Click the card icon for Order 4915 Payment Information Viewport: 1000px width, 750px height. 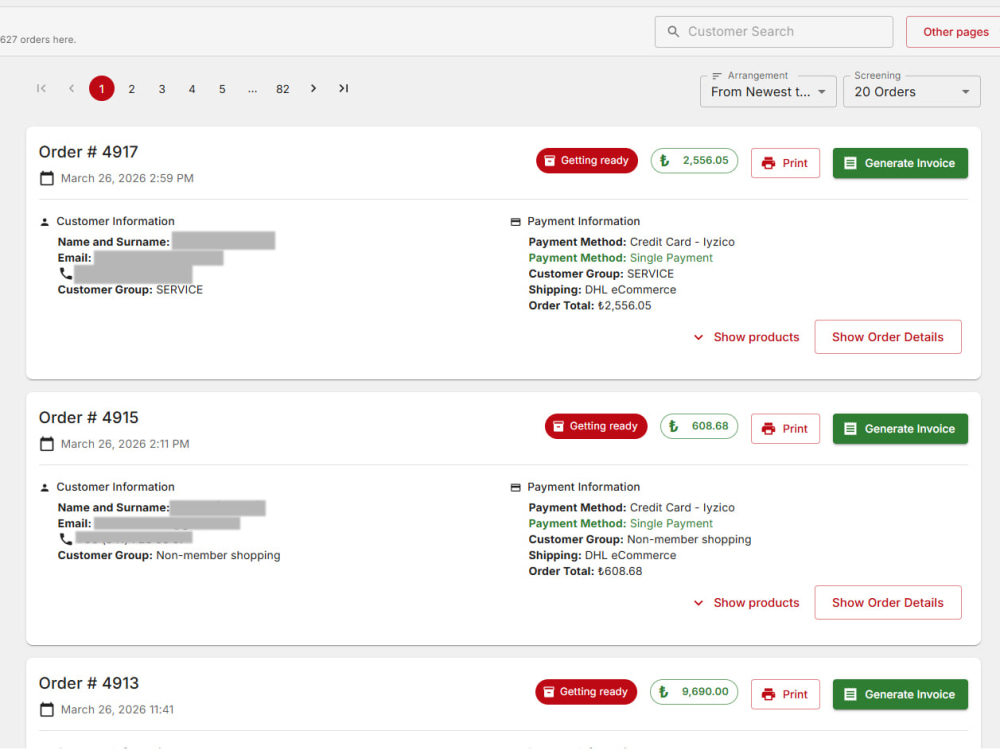(x=515, y=488)
